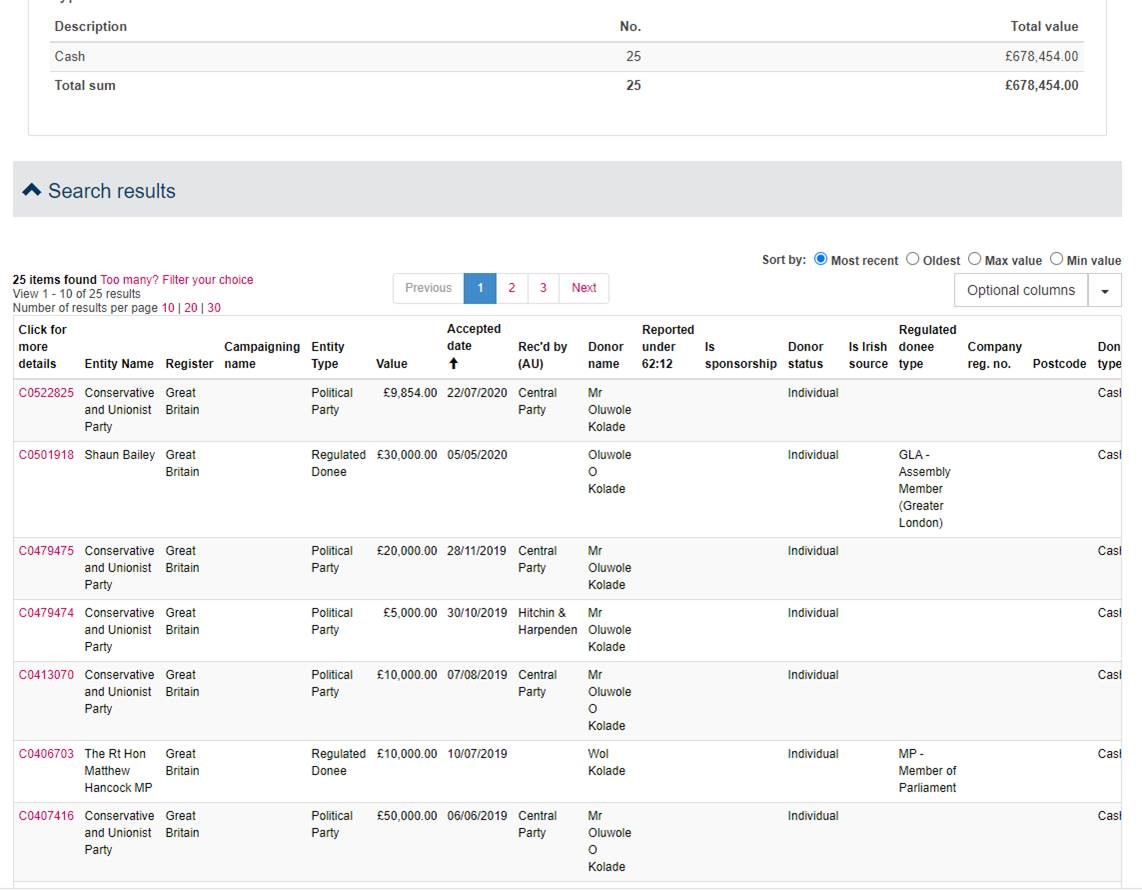Open donation record C0479475
Image resolution: width=1142 pixels, height=891 pixels.
(46, 551)
